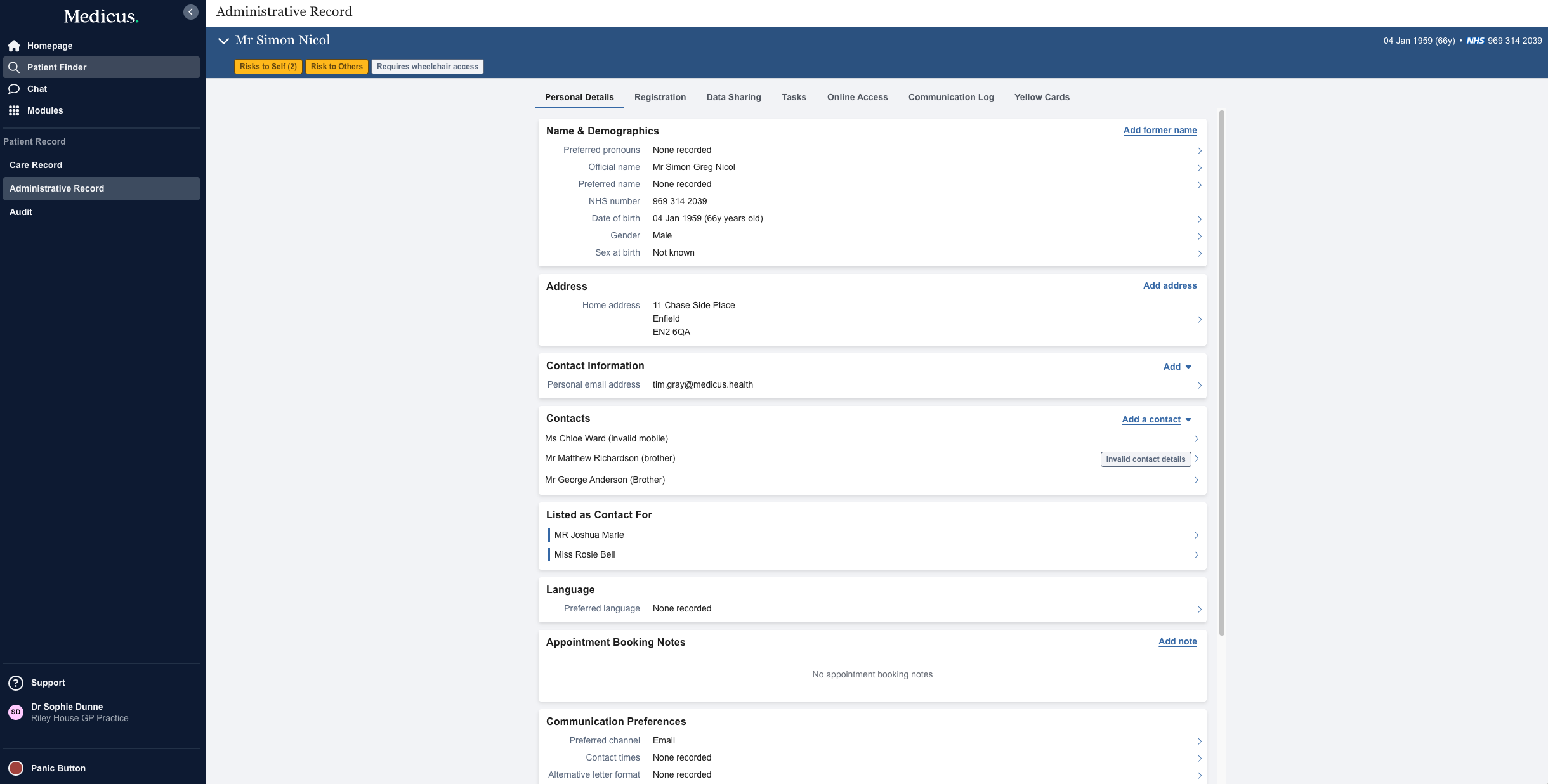The width and height of the screenshot is (1548, 784).
Task: Open the Homepage from the sidebar
Action: (x=51, y=45)
